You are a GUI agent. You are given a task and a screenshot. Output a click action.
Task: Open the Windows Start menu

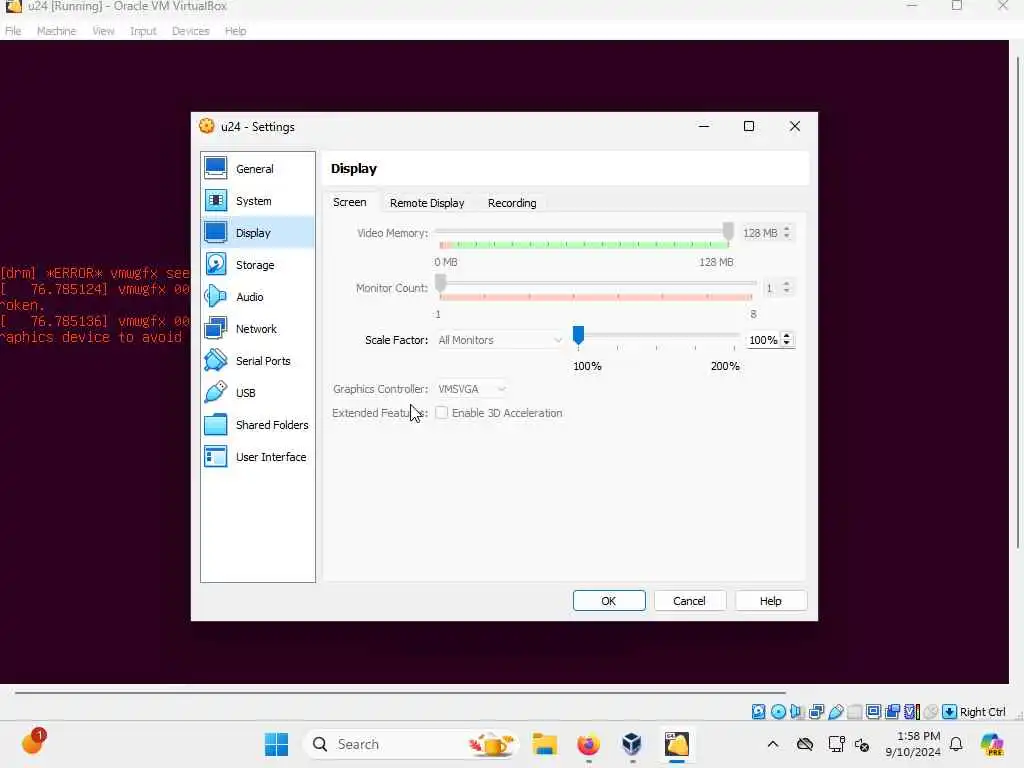click(x=276, y=744)
